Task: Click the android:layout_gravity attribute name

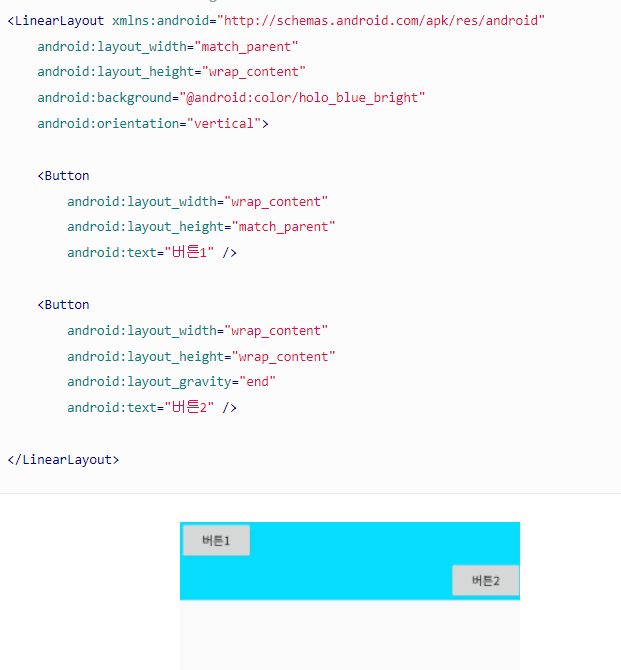Action: coord(150,382)
